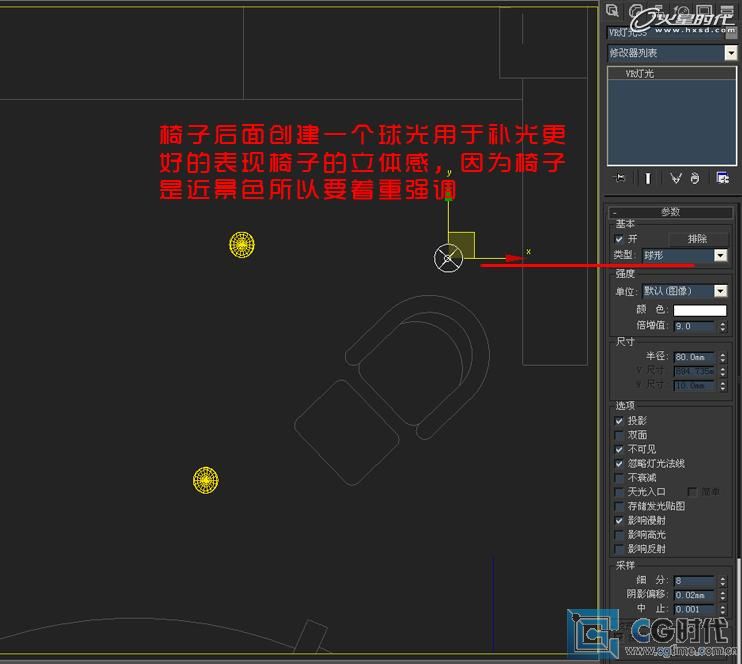Select the lower yellow sphere light
The width and height of the screenshot is (742, 664).
click(206, 480)
